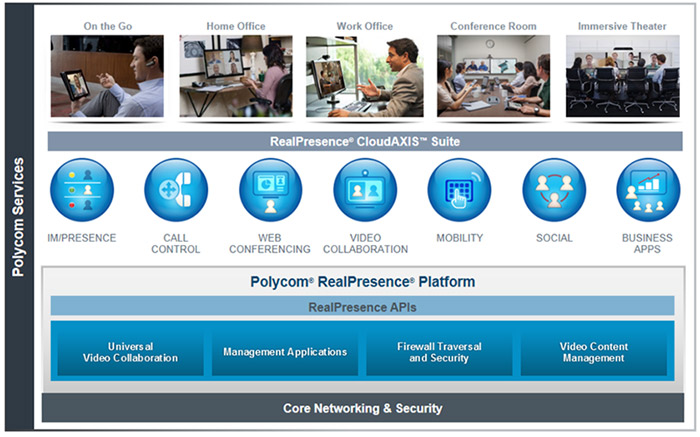The width and height of the screenshot is (700, 437).
Task: Click the Business Apps chart icon
Action: [647, 190]
